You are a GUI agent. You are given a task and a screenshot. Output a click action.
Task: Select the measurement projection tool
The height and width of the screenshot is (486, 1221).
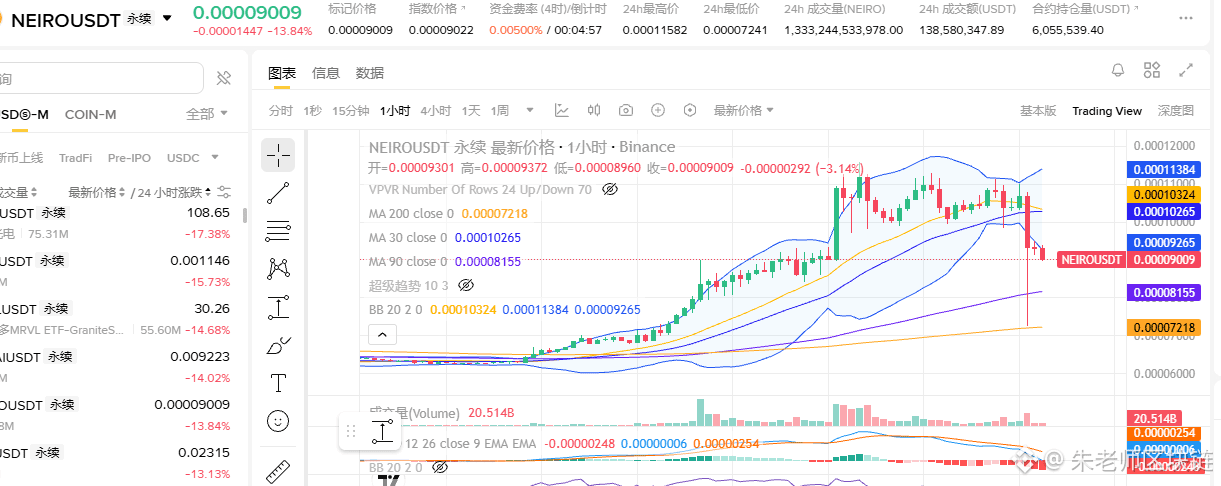(278, 307)
